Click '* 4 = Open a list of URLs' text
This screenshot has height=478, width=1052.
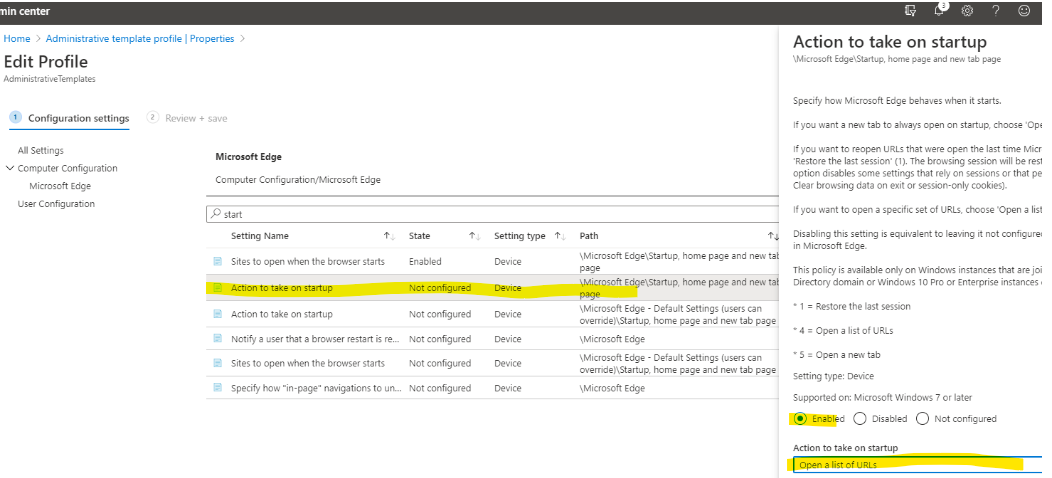843,330
